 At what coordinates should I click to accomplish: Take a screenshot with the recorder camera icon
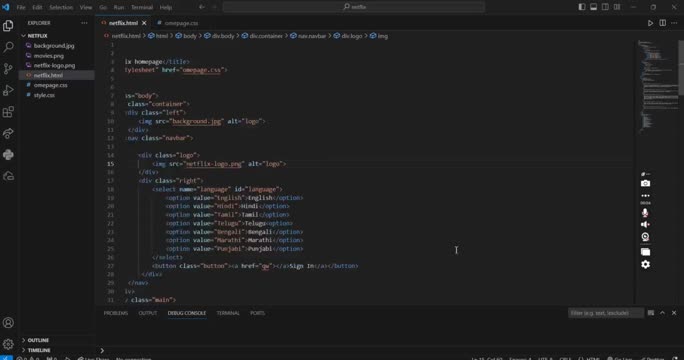(x=645, y=183)
